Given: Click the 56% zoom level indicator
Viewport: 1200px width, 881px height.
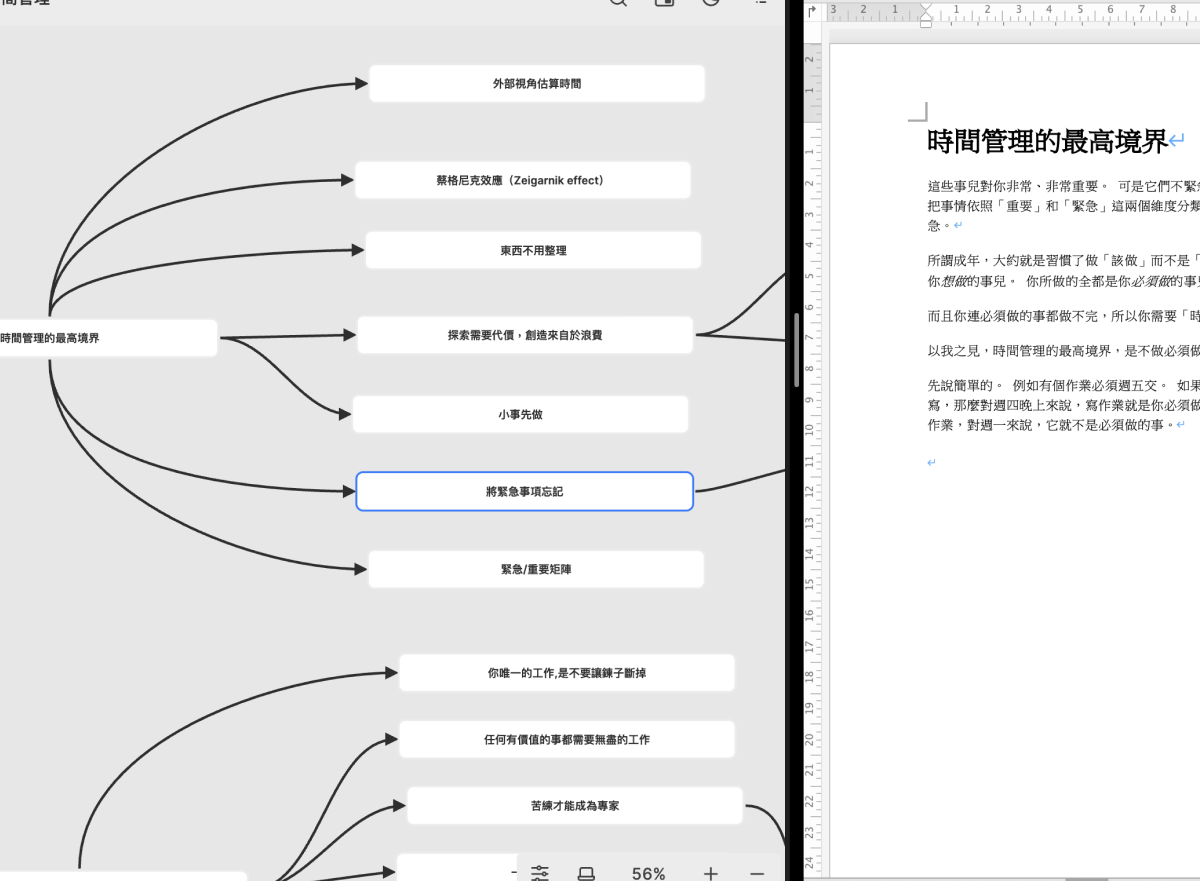Looking at the screenshot, I should [648, 873].
